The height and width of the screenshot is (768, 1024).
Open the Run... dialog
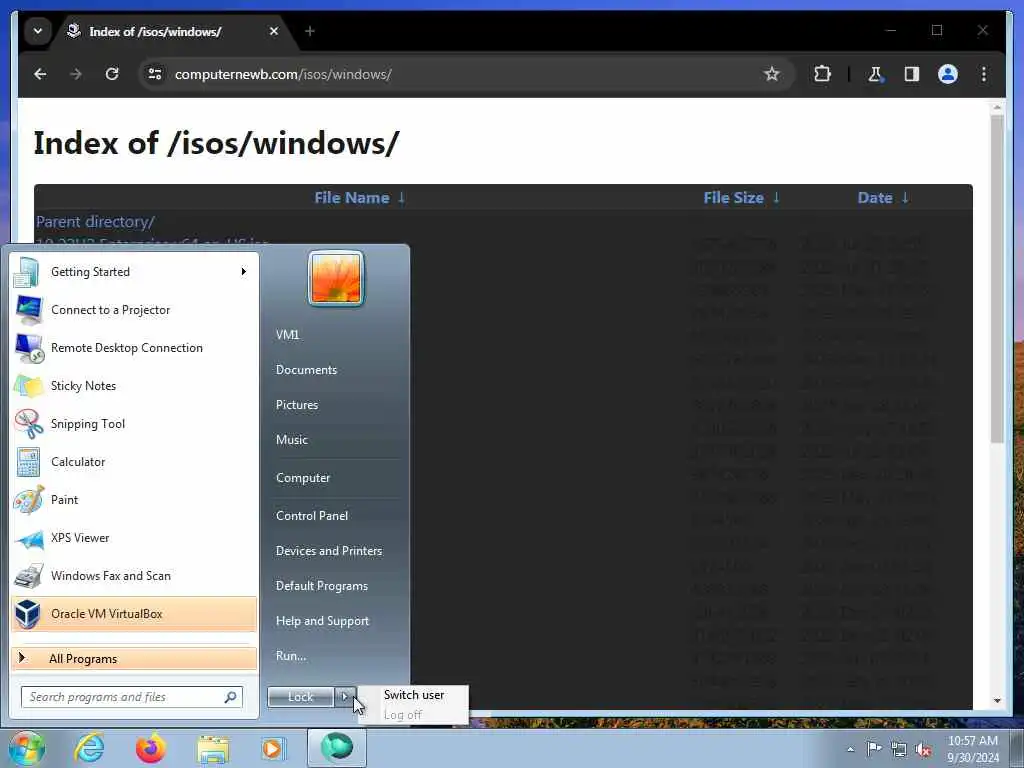click(291, 656)
